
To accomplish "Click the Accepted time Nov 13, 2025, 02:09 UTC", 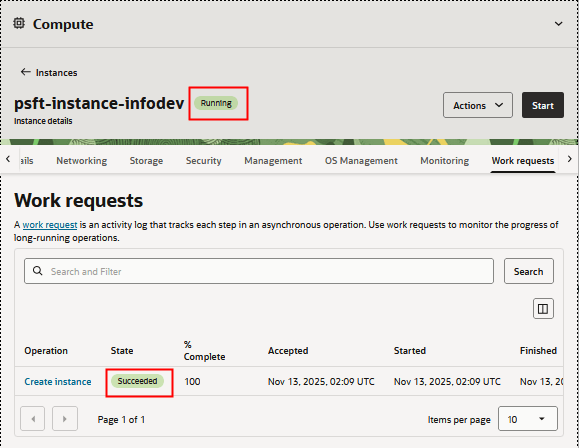I will pyautogui.click(x=321, y=382).
